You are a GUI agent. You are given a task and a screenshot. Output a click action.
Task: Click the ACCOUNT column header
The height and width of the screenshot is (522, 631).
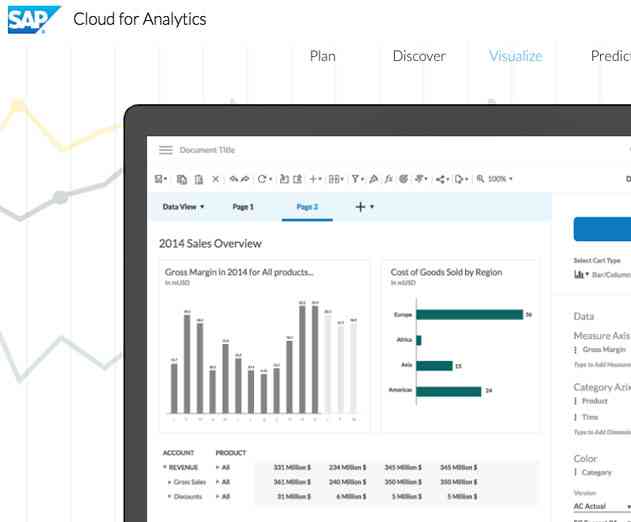point(178,453)
